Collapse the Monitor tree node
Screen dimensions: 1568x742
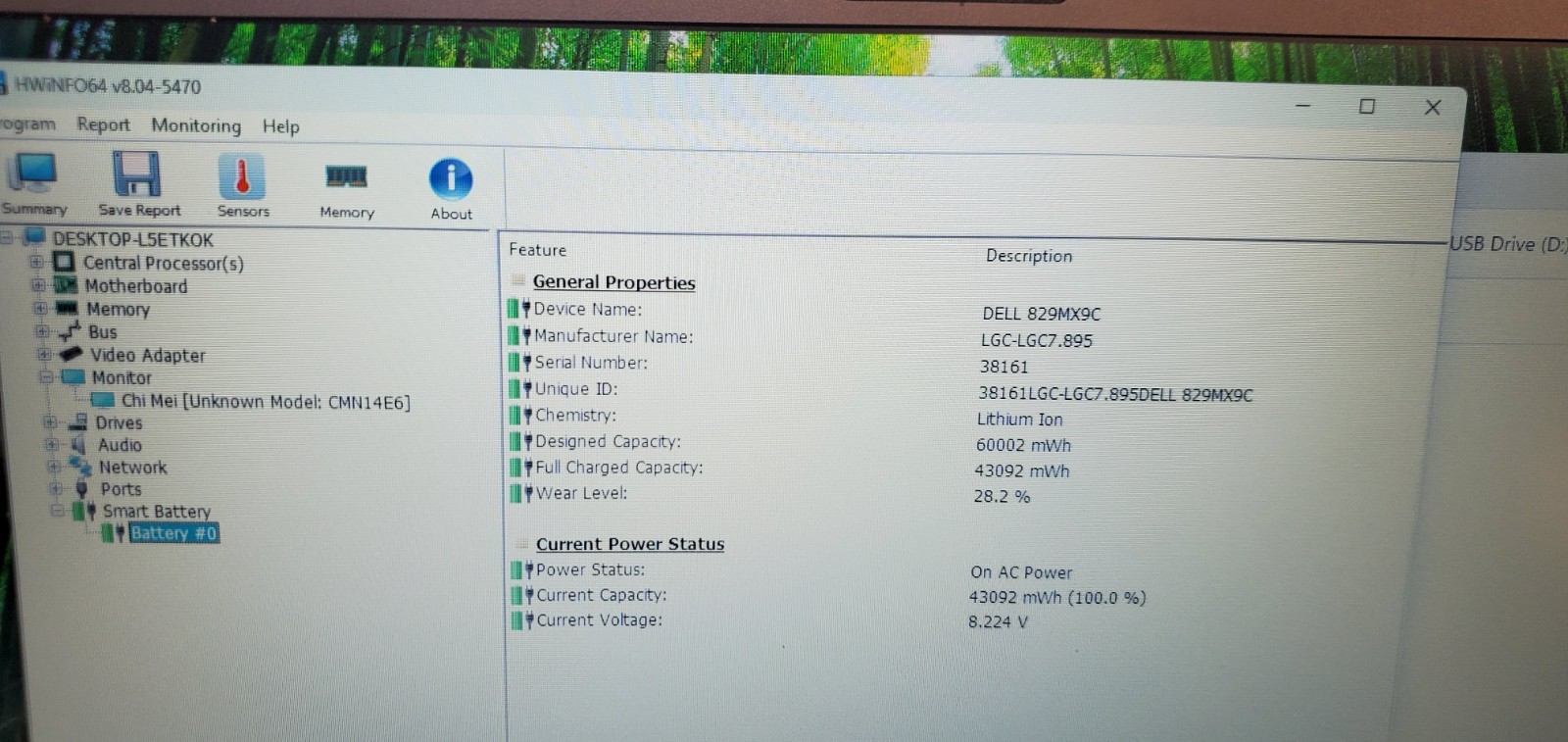pos(45,376)
